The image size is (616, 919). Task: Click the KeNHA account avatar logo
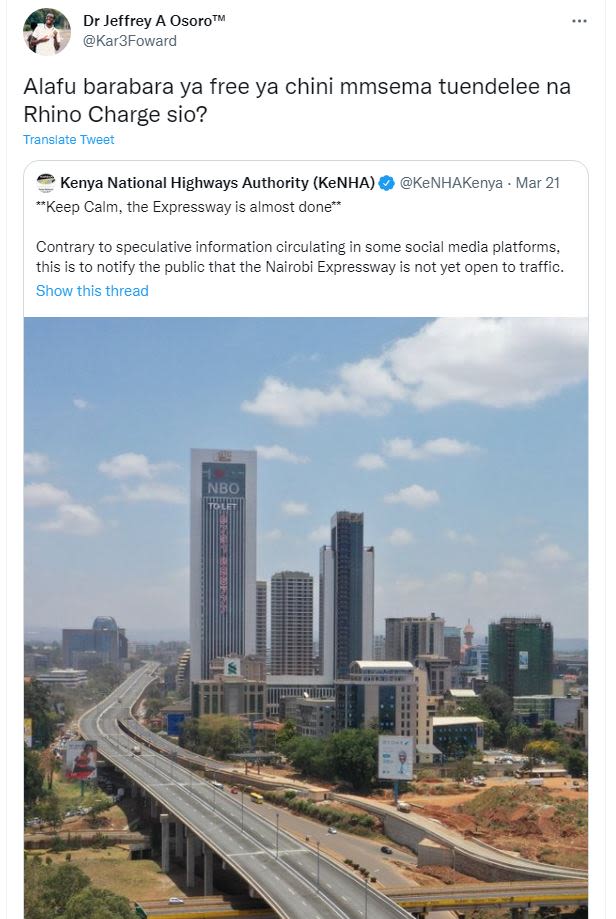45,182
